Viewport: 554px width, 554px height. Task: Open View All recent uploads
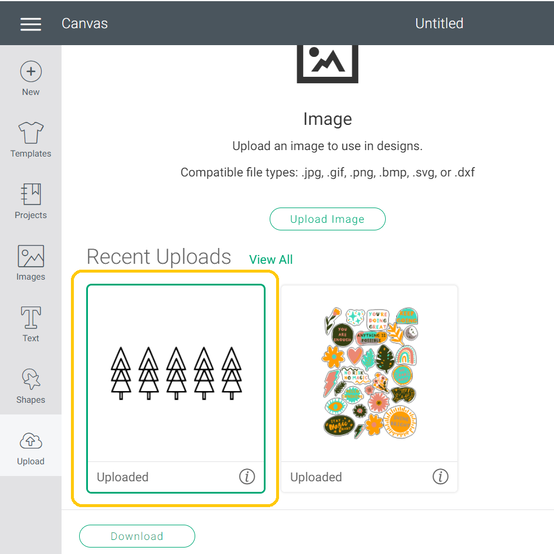[271, 260]
